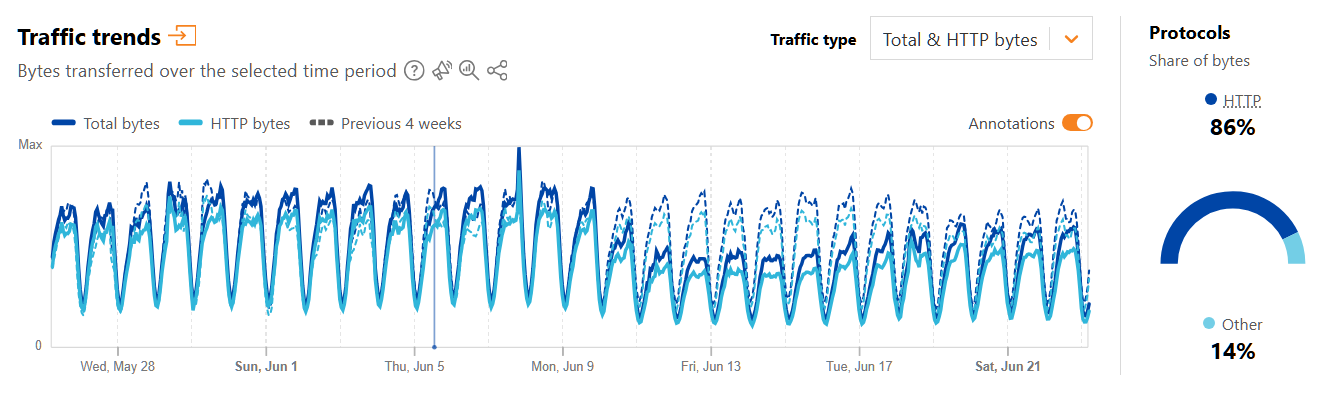Click the megaphone announcement icon
The width and height of the screenshot is (1332, 399).
click(442, 70)
